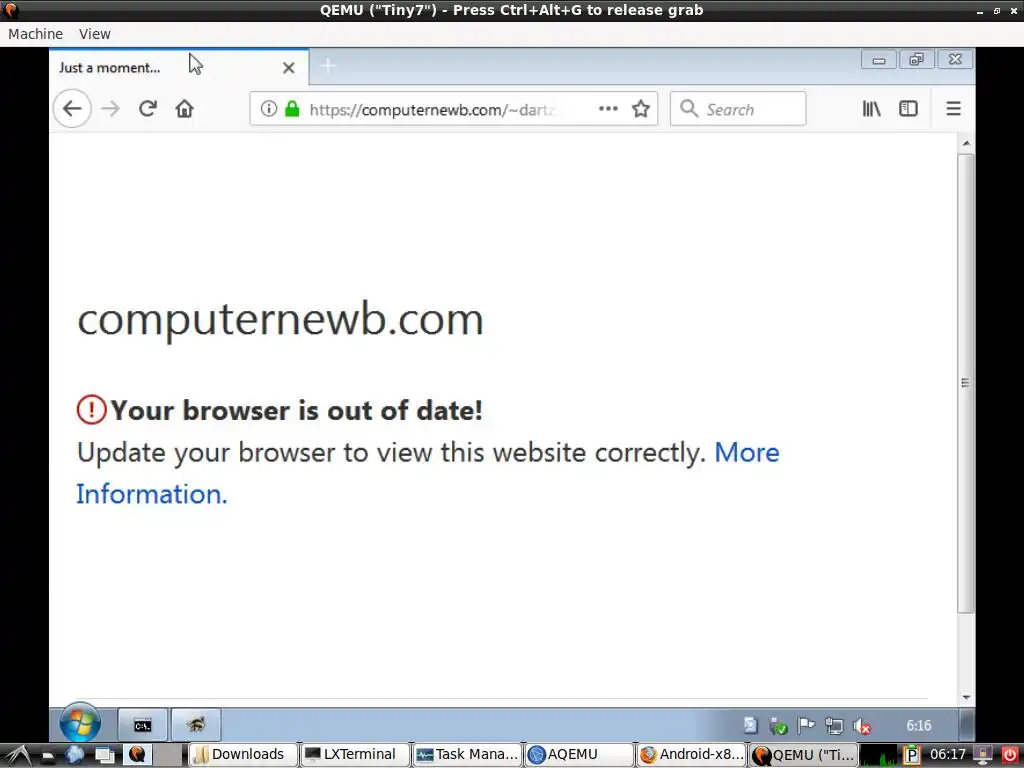Open the page actions three-dots menu

(608, 108)
